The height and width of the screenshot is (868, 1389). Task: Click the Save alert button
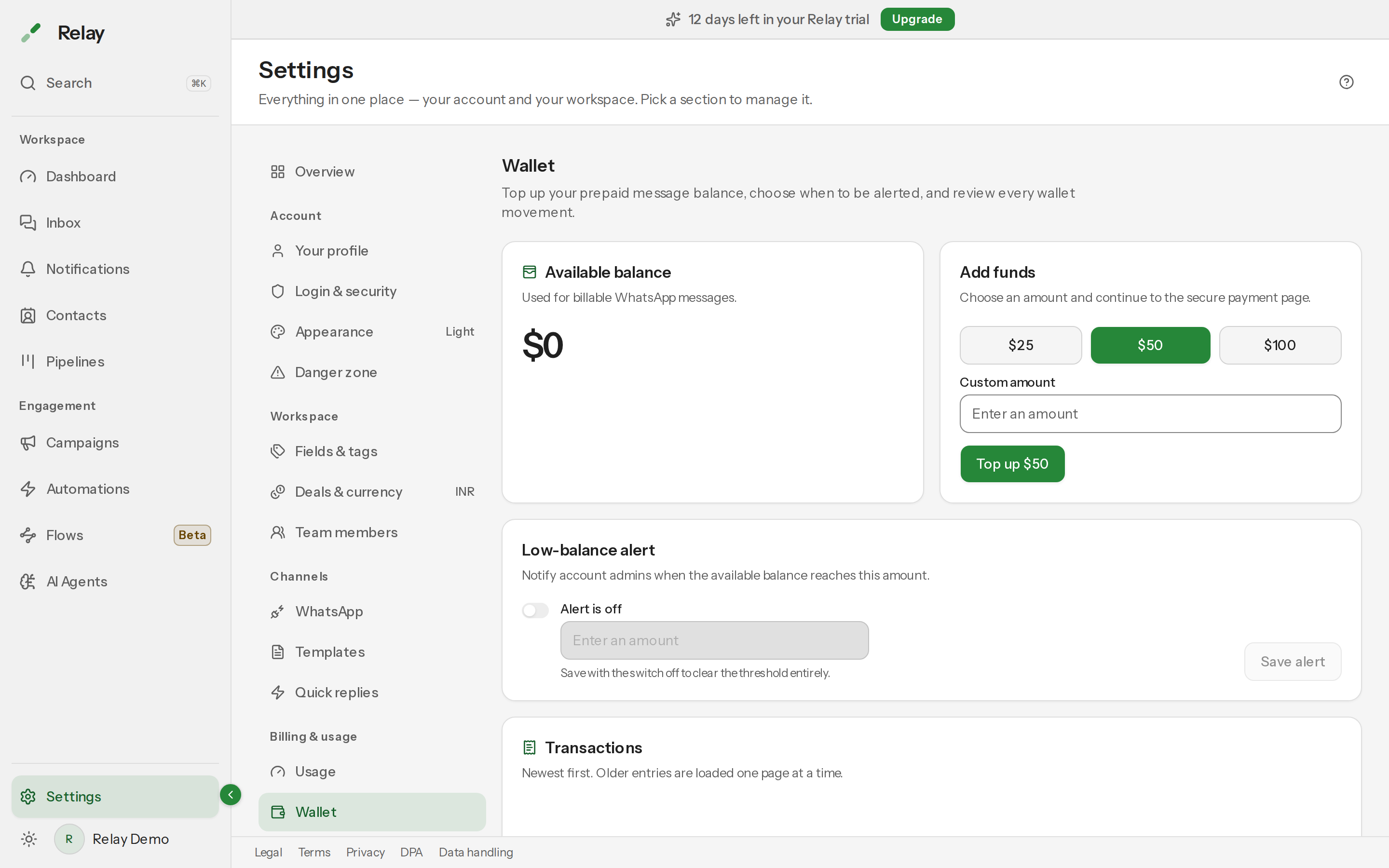(x=1293, y=661)
